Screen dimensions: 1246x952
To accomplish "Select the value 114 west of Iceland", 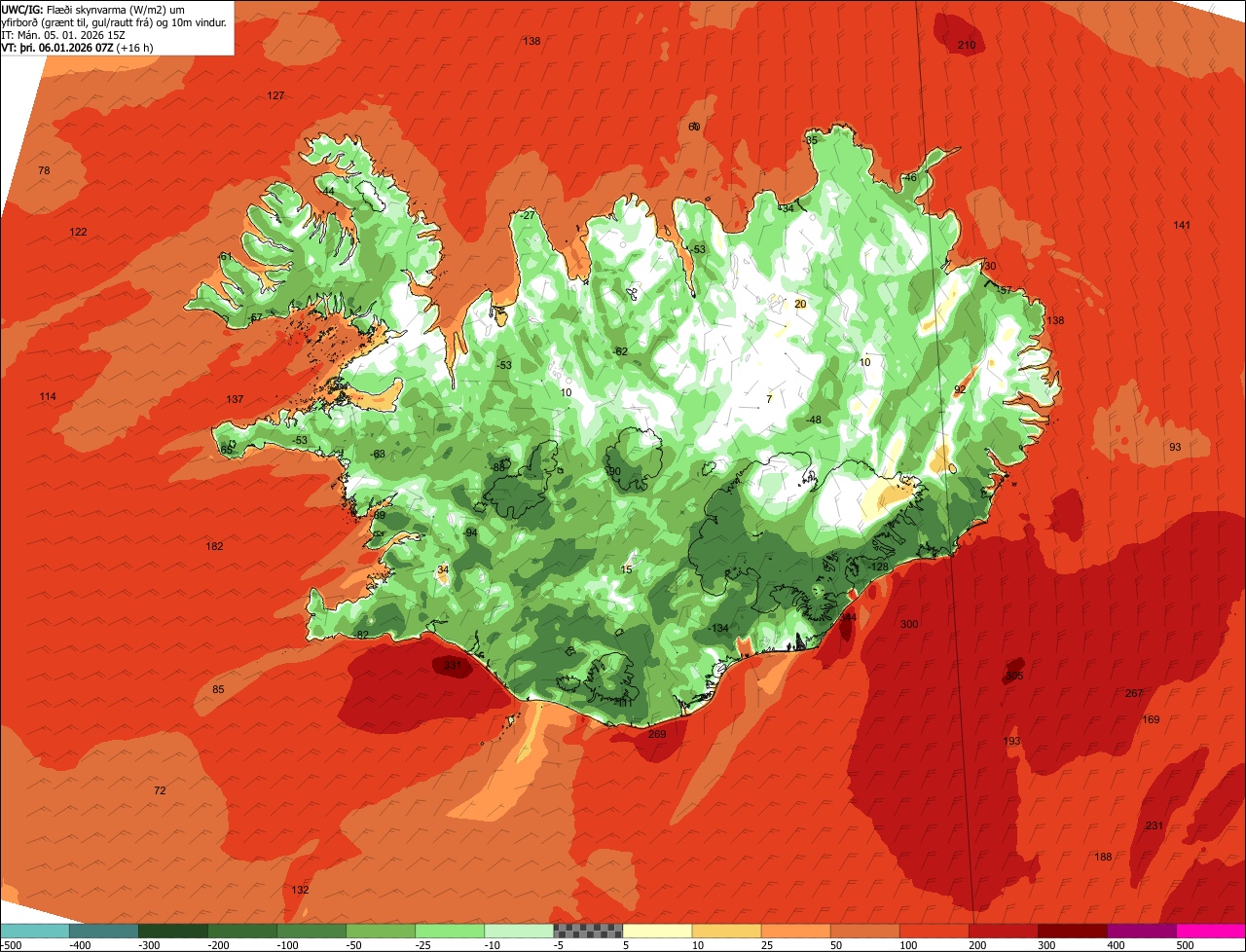I will 48,396.
